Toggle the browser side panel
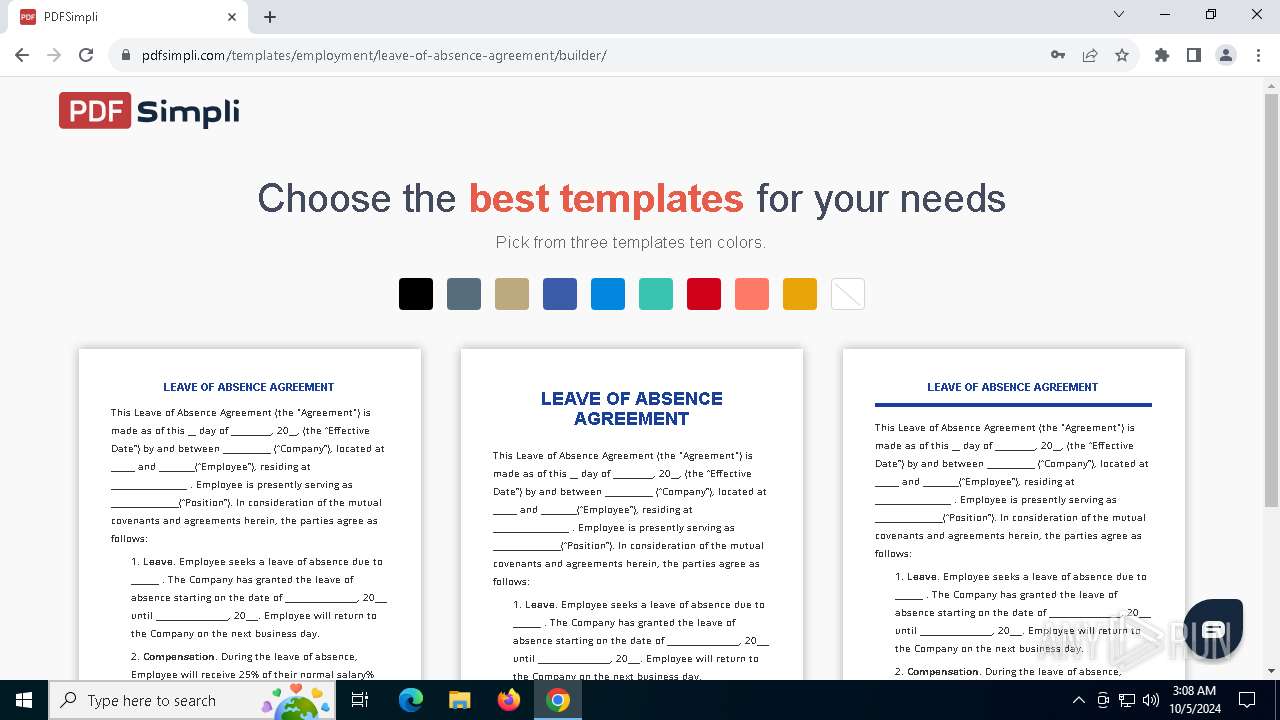Image resolution: width=1280 pixels, height=720 pixels. coord(1194,55)
